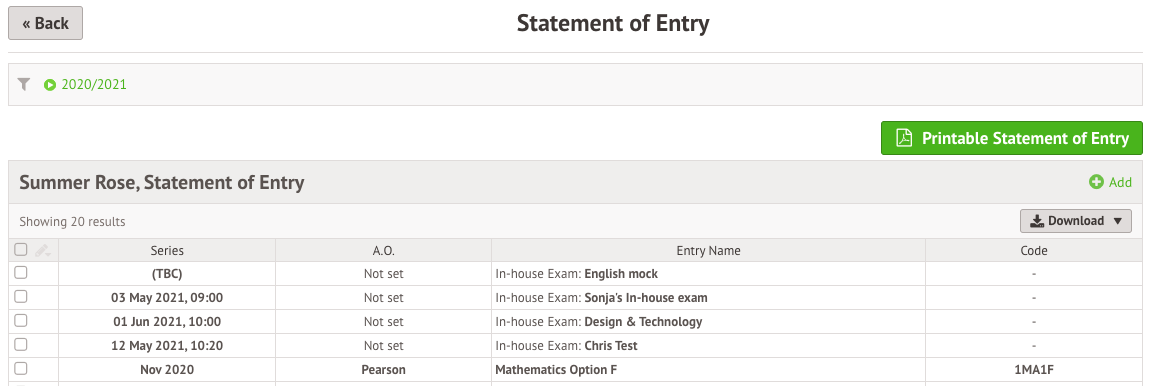Click the Entry Name column header
1150x386 pixels.
pos(708,250)
